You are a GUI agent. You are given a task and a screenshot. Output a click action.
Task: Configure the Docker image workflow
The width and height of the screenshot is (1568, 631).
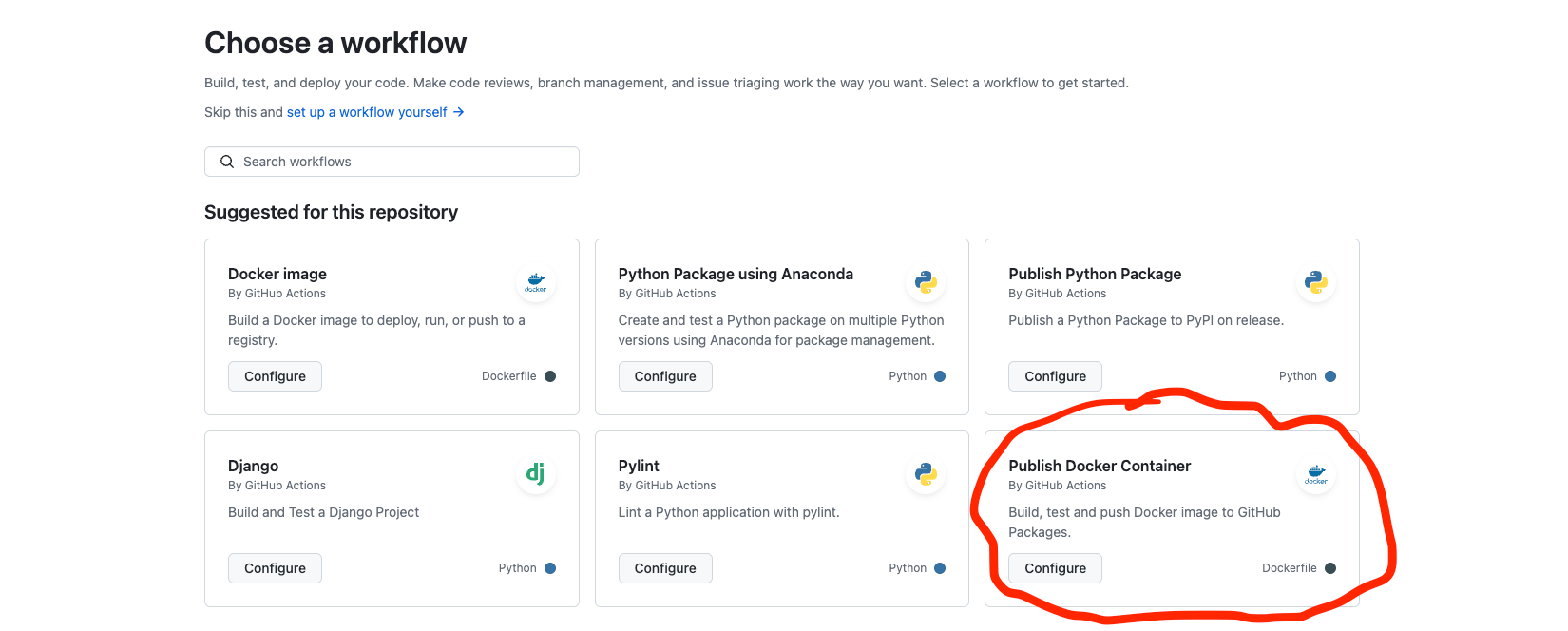(275, 375)
